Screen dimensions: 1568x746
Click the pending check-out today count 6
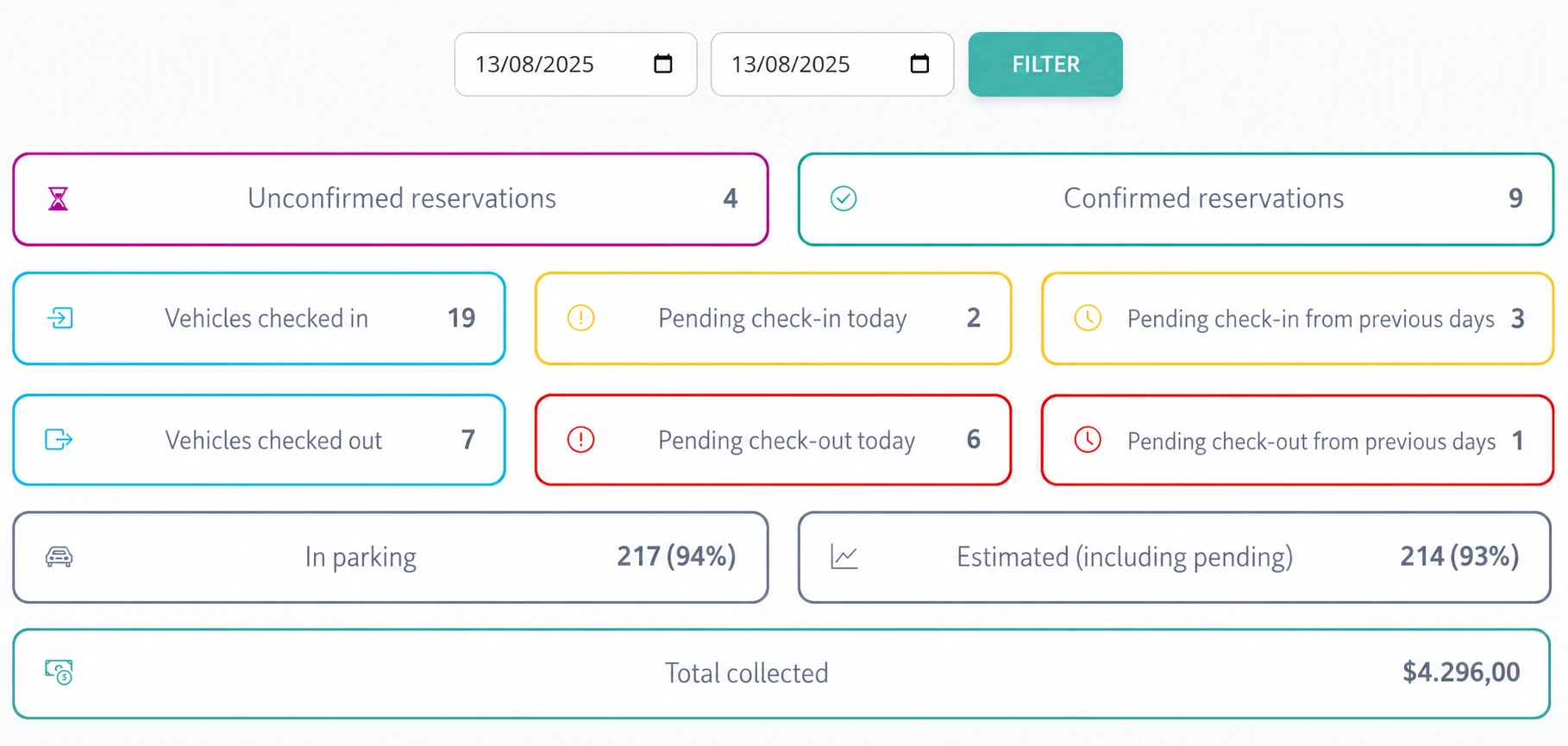point(974,440)
